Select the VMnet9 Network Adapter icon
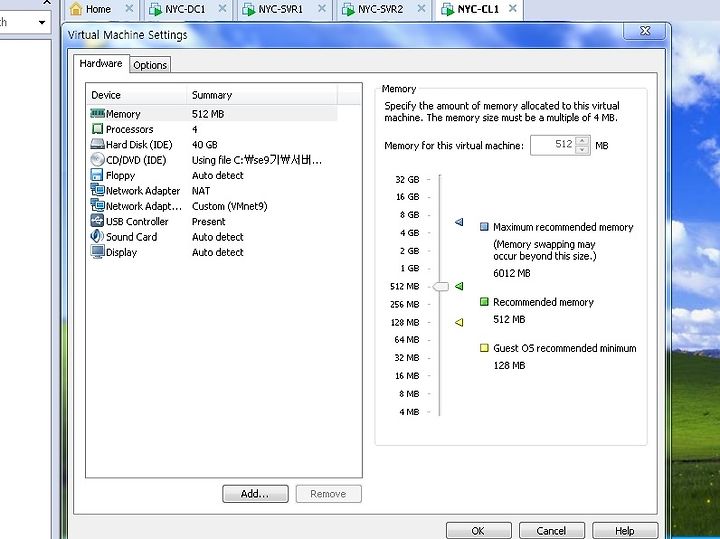Image resolution: width=720 pixels, height=539 pixels. [x=97, y=205]
